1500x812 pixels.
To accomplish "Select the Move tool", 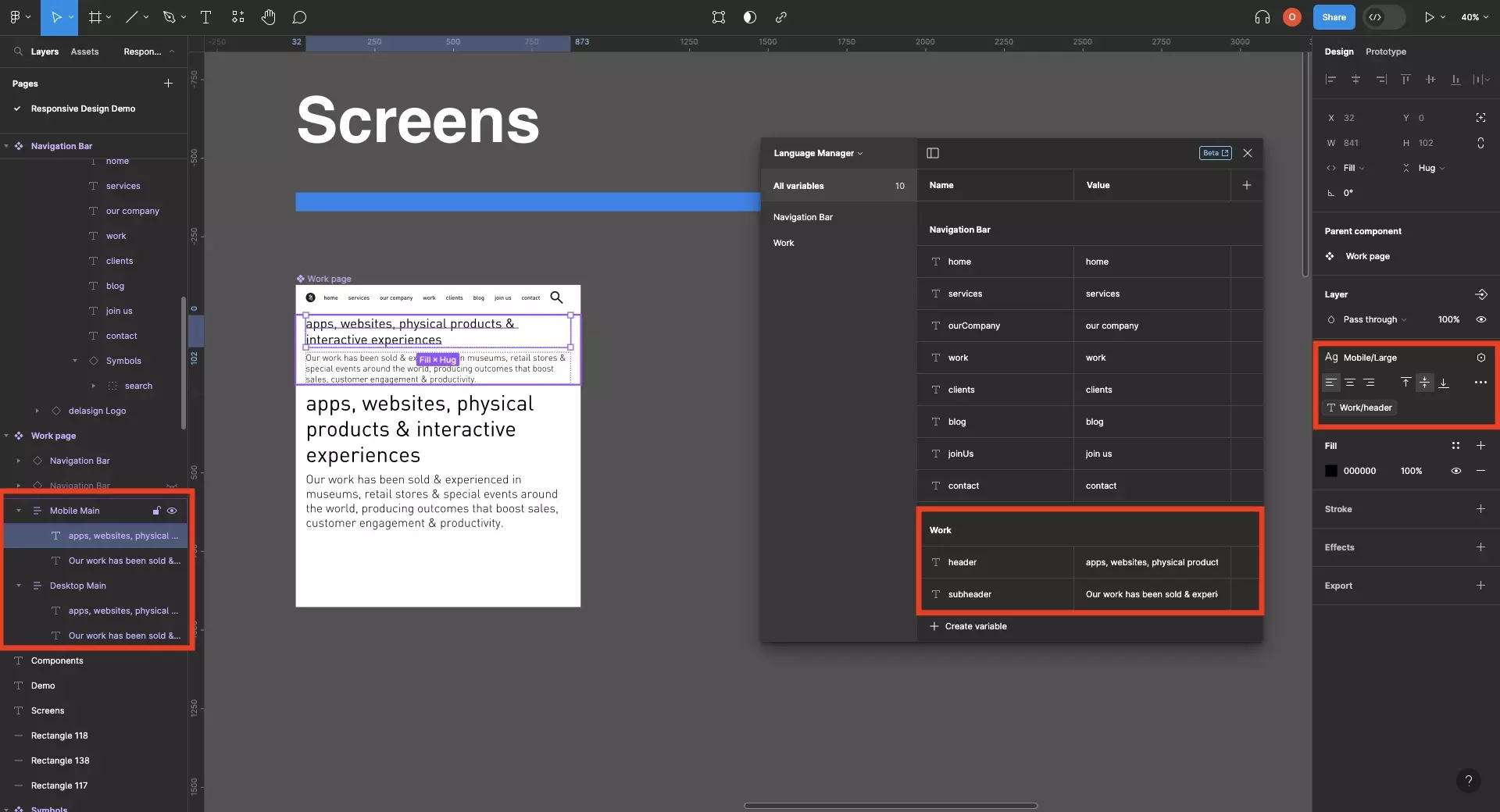I will (x=56, y=17).
